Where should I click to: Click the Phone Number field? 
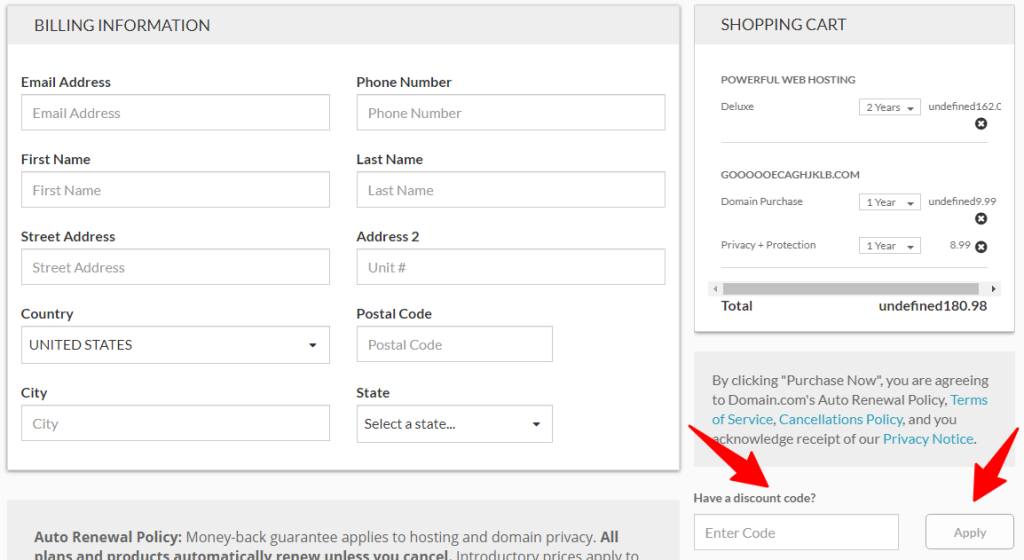(x=510, y=113)
